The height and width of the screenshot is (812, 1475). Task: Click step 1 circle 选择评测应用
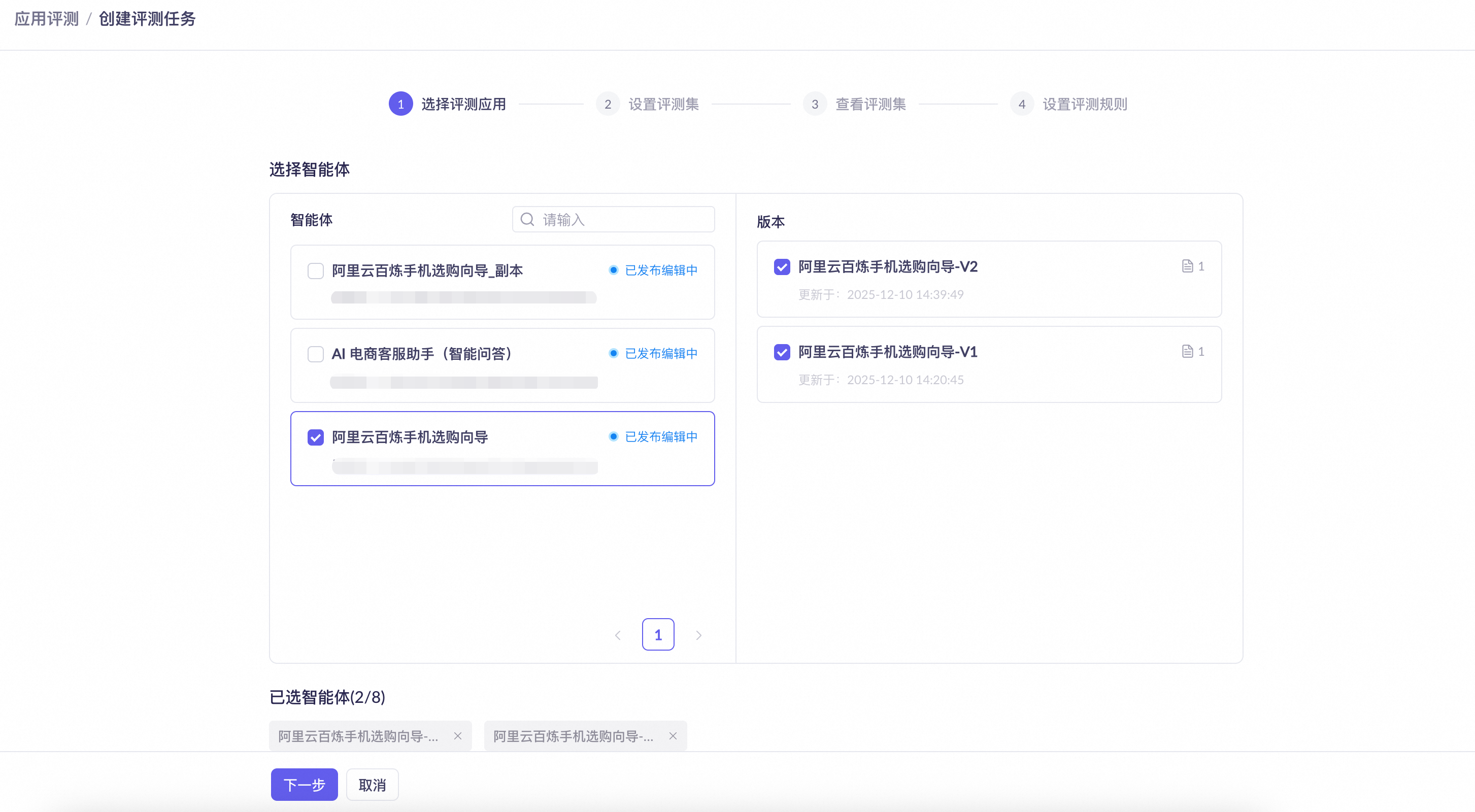pos(400,104)
